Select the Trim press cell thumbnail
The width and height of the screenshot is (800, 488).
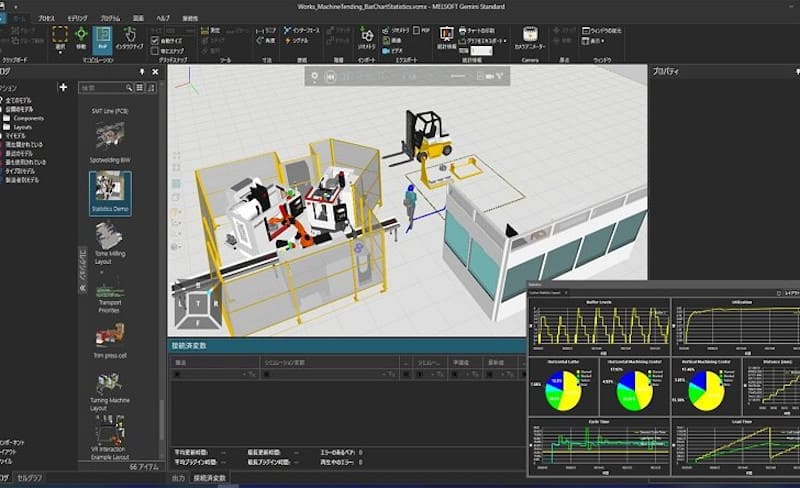point(110,339)
